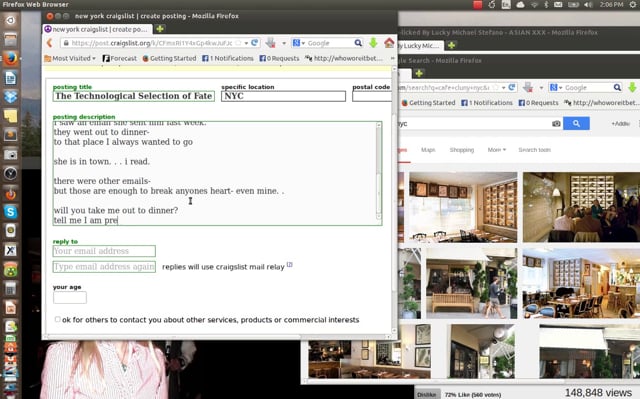The height and width of the screenshot is (399, 640).
Task: Open the Files manager from the launcher
Action: tap(11, 40)
